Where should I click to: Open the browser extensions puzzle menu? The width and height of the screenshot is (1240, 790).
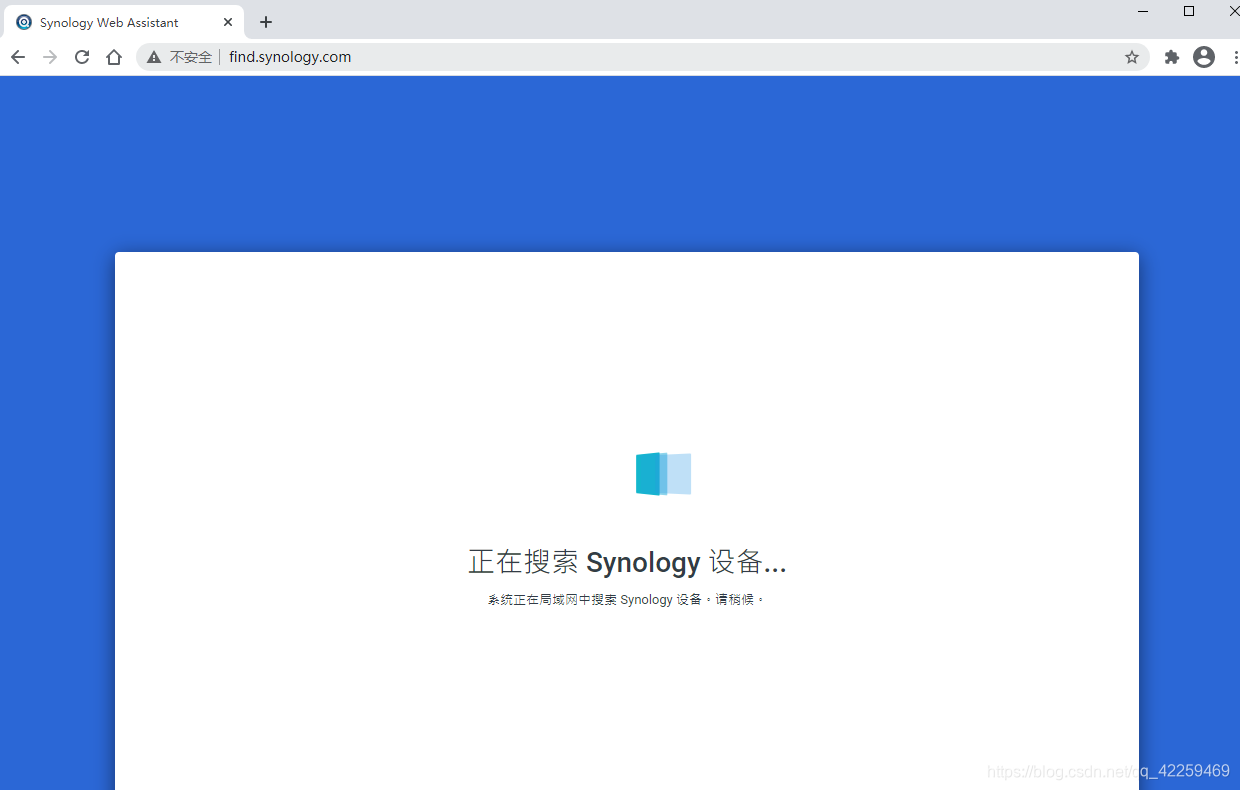click(1172, 57)
